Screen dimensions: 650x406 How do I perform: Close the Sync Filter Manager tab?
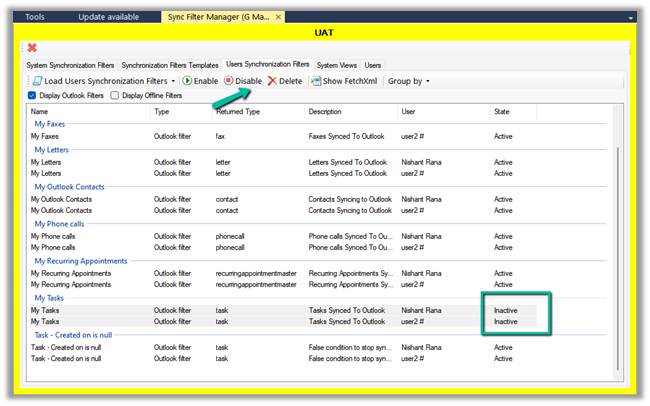click(278, 17)
